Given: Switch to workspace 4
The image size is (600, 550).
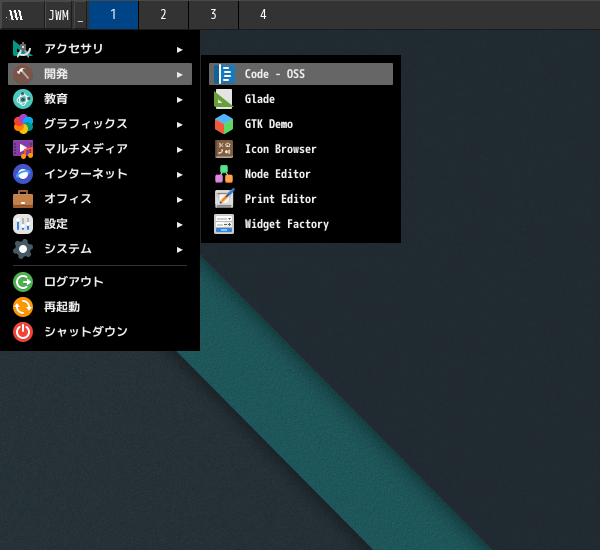Looking at the screenshot, I should pyautogui.click(x=263, y=15).
